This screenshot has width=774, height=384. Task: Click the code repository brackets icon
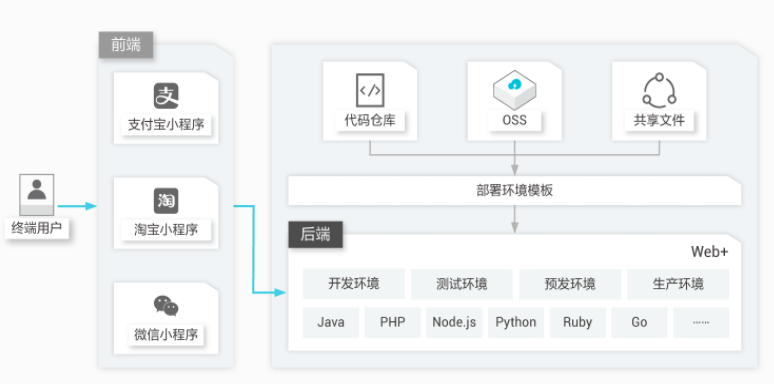(x=370, y=90)
